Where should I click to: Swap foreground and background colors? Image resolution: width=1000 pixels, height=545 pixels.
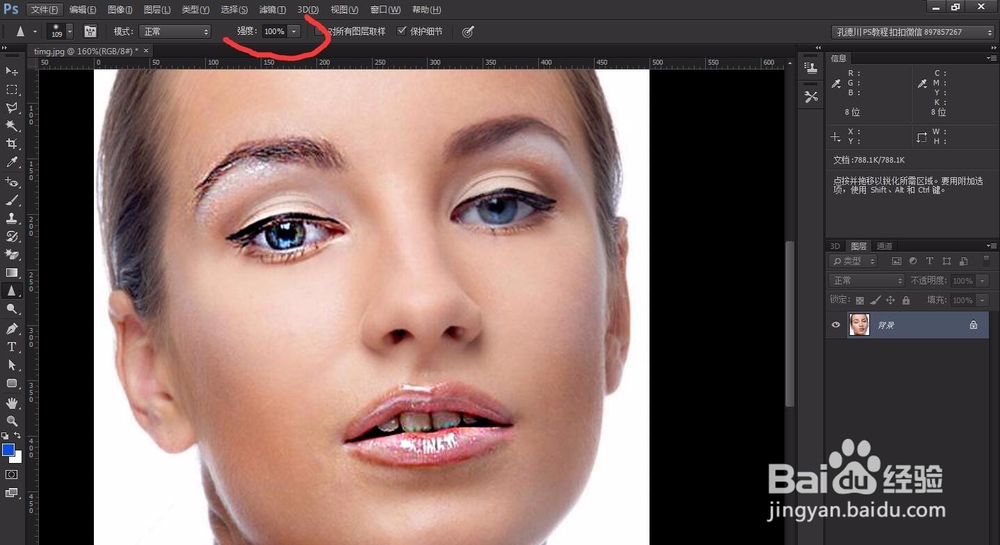tap(18, 435)
